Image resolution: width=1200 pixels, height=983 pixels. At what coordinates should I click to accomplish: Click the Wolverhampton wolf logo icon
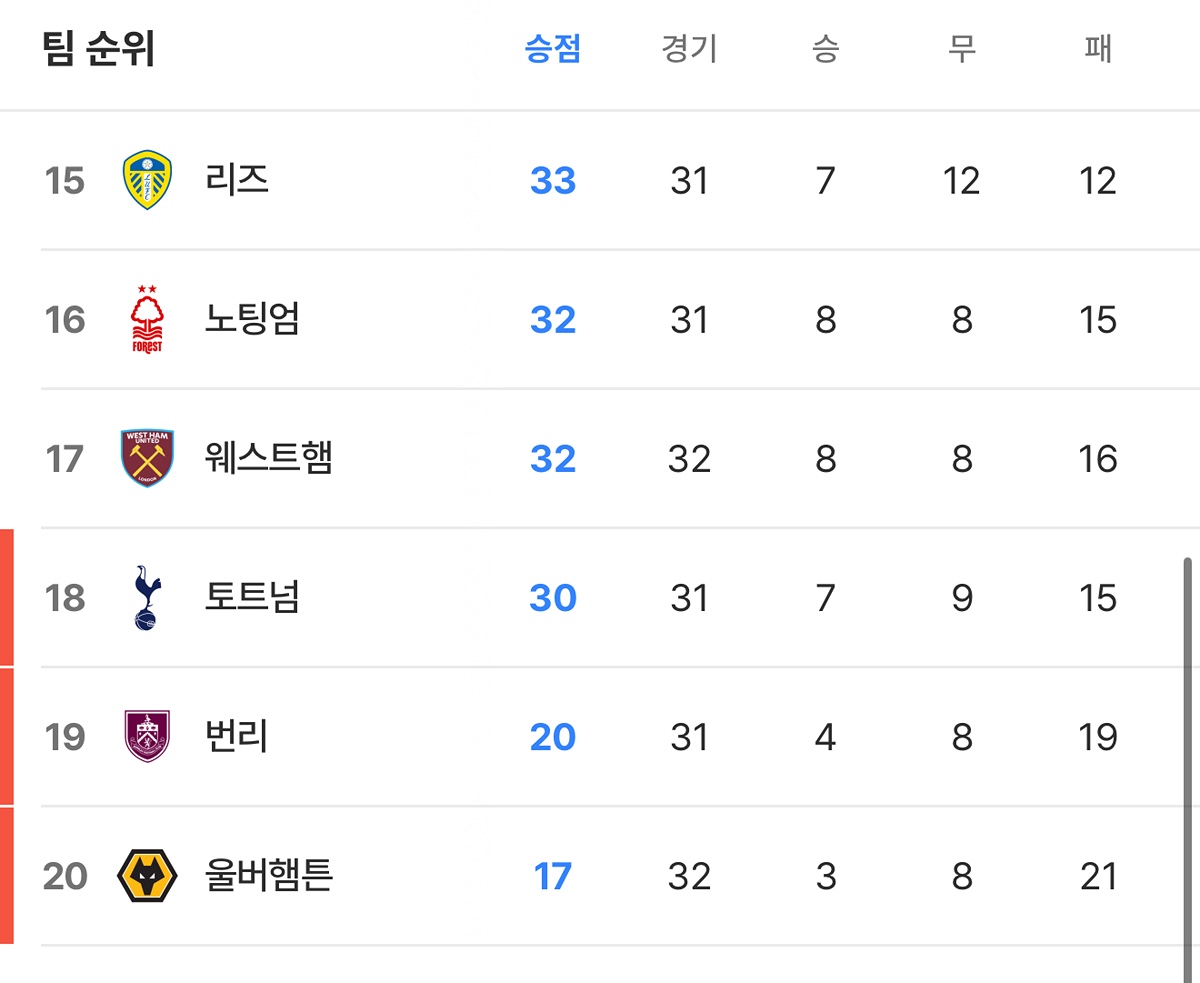147,875
